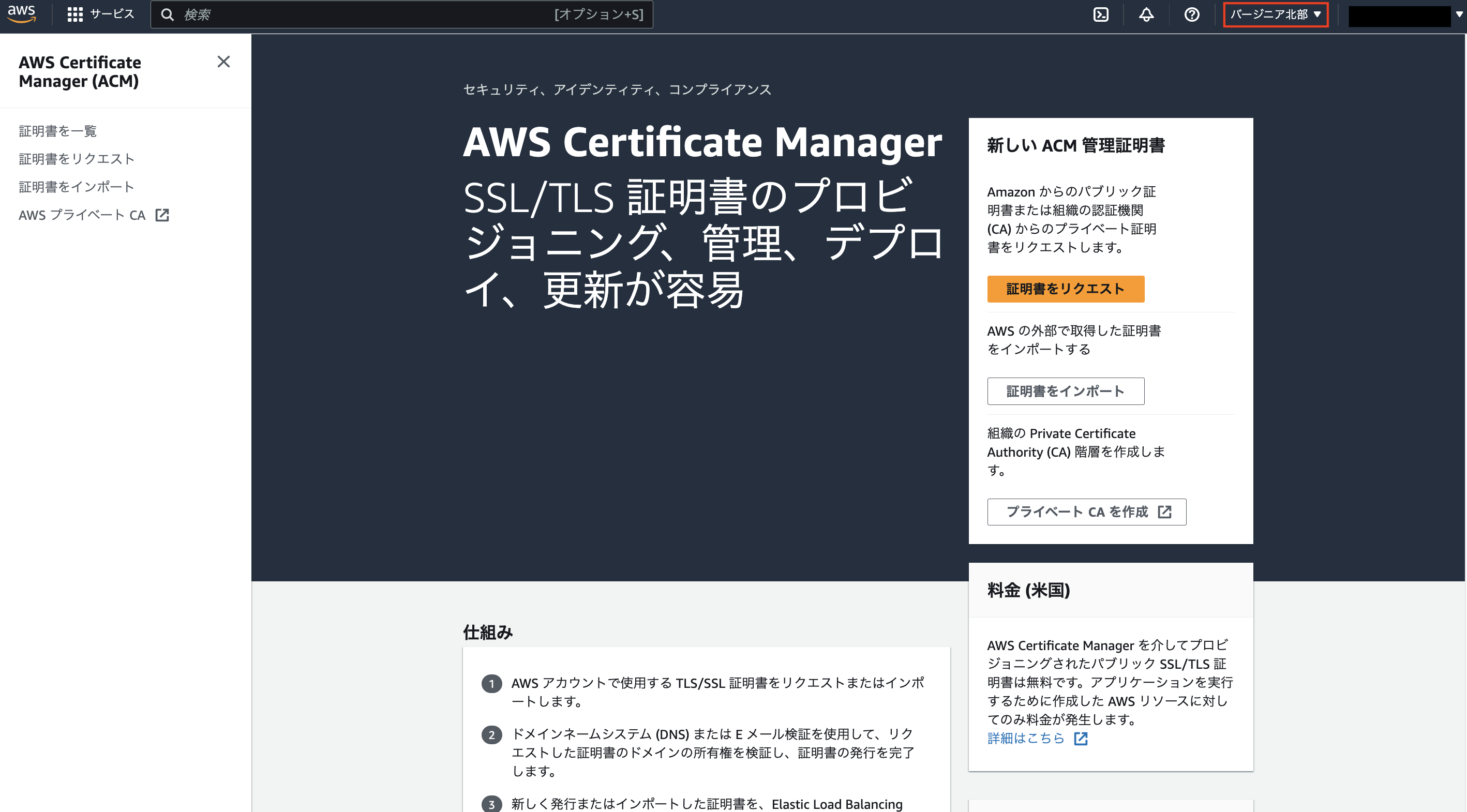
Task: Open the notifications bell icon
Action: tap(1146, 14)
